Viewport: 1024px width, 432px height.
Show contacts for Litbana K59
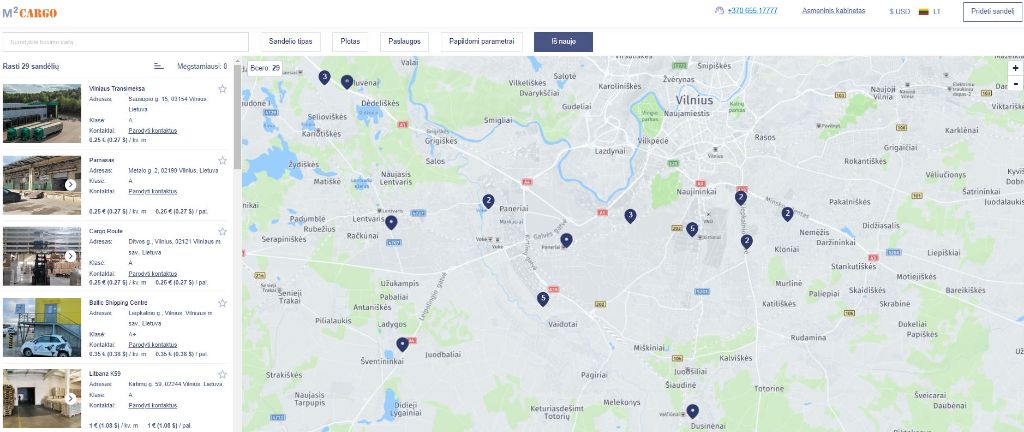click(153, 405)
